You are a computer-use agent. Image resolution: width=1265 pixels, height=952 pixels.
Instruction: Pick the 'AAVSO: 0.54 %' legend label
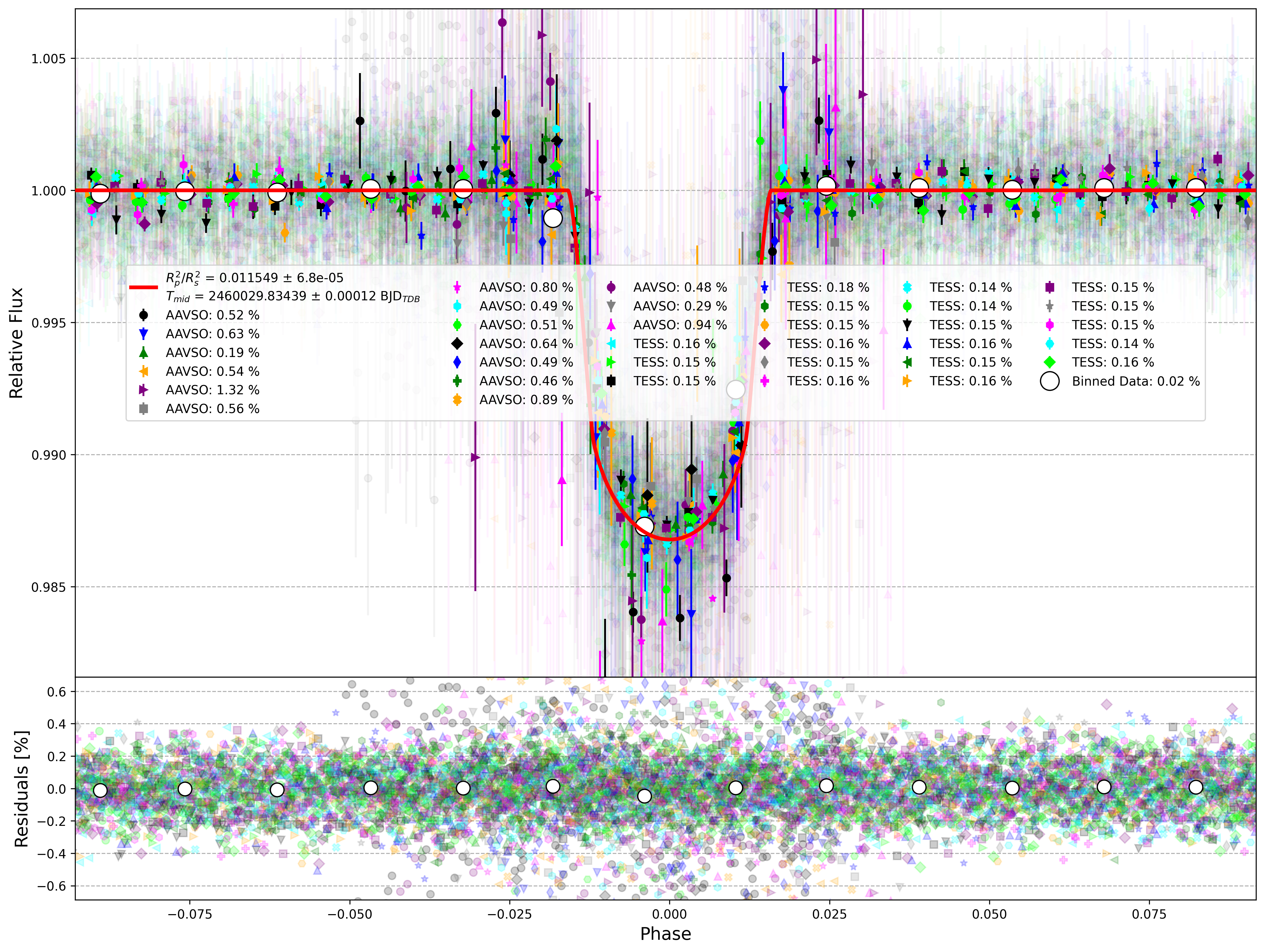click(212, 372)
